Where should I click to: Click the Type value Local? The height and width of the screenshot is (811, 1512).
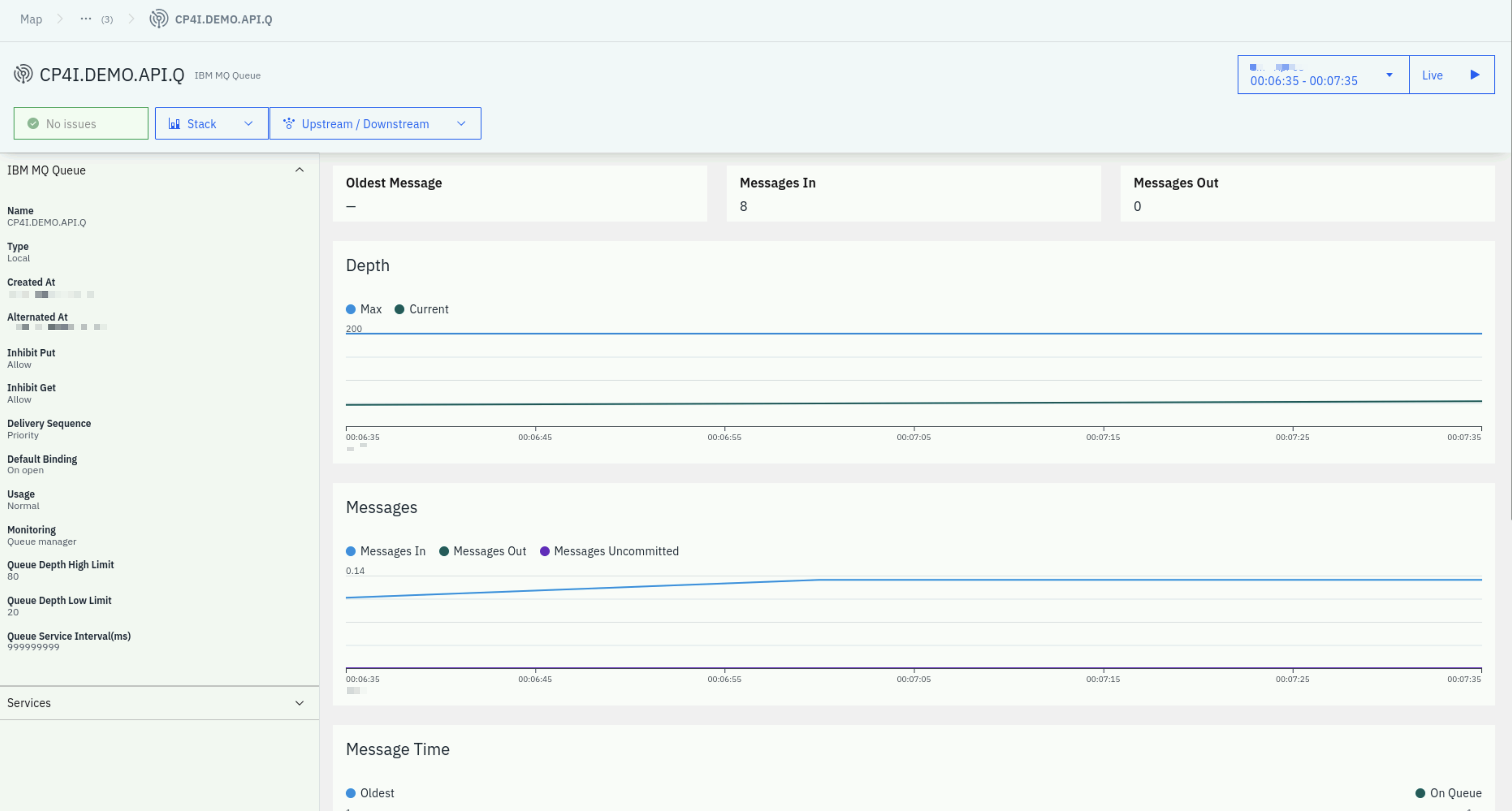[18, 258]
